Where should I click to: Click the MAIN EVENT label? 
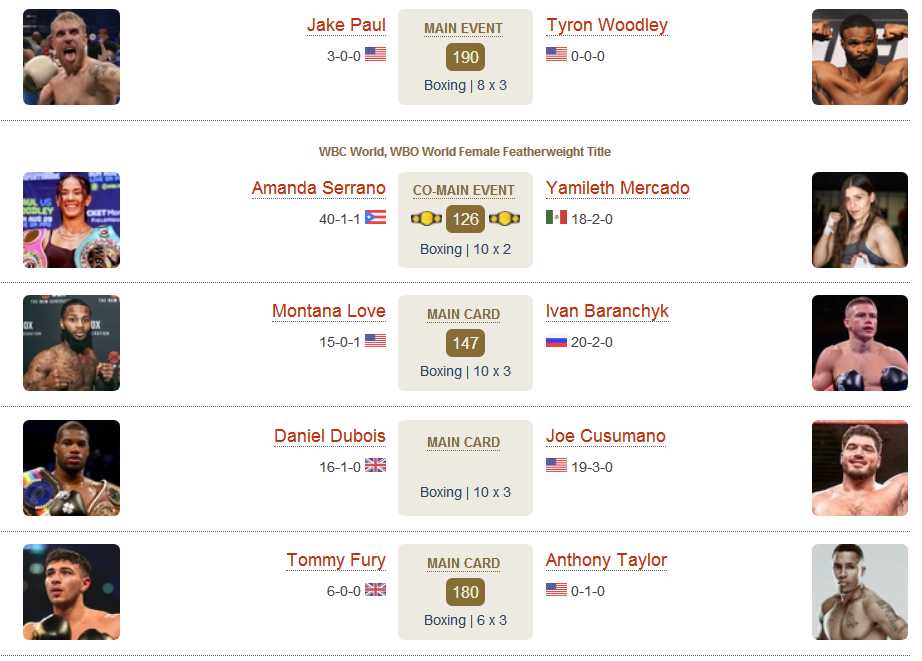[463, 28]
